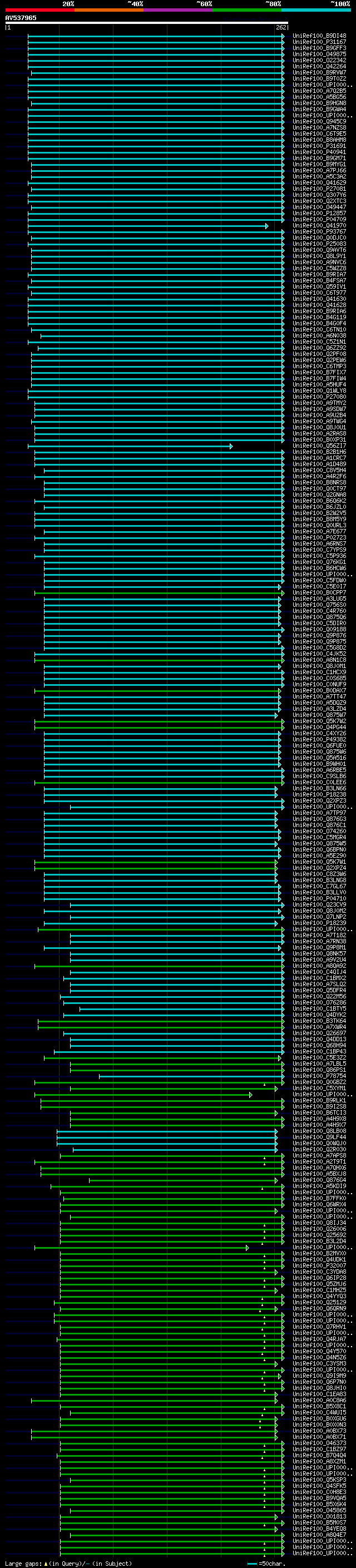This screenshot has width=356, height=1568.
Task: Click the orange ~40% identity legend segment
Action: 109,10
